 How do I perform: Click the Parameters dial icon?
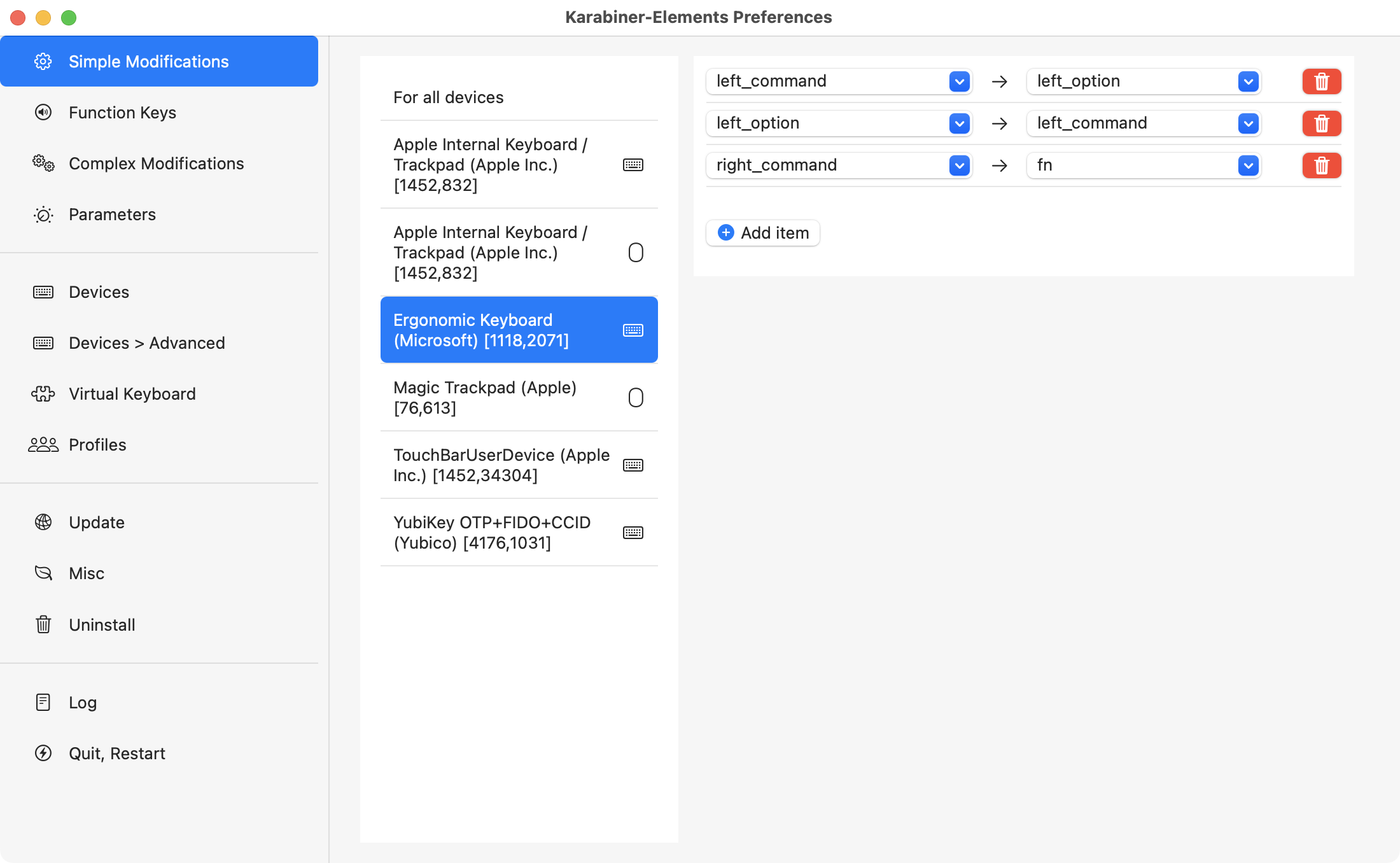[x=43, y=214]
